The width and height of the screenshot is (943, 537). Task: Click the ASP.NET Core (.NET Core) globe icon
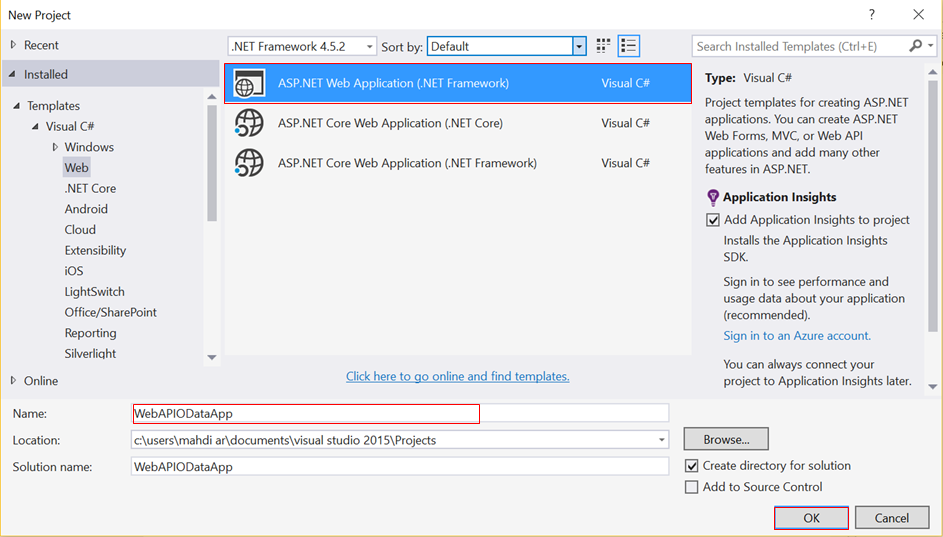pyautogui.click(x=249, y=123)
